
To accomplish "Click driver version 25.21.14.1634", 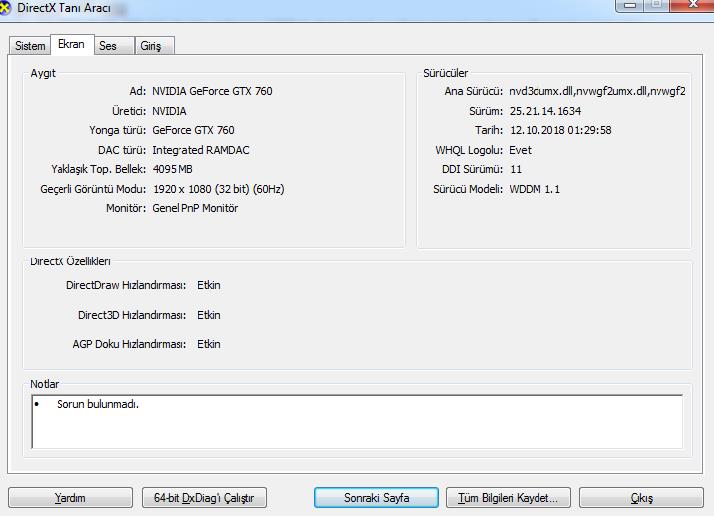I will click(x=546, y=111).
